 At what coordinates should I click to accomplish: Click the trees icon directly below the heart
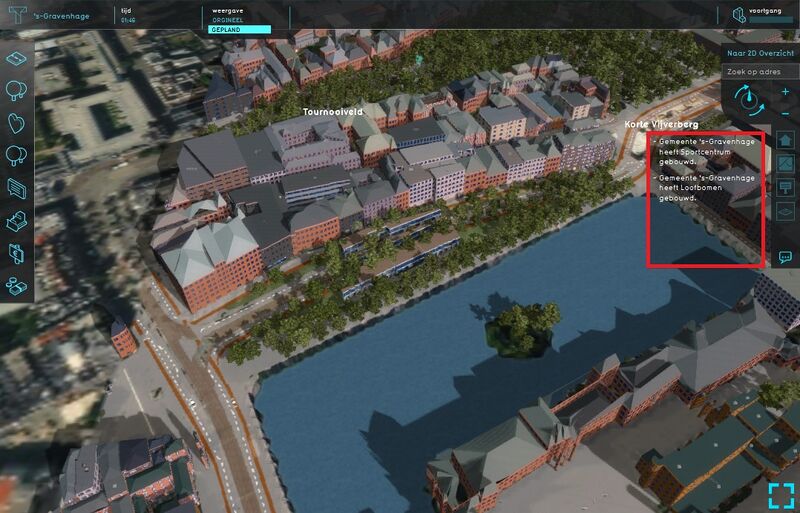(17, 155)
